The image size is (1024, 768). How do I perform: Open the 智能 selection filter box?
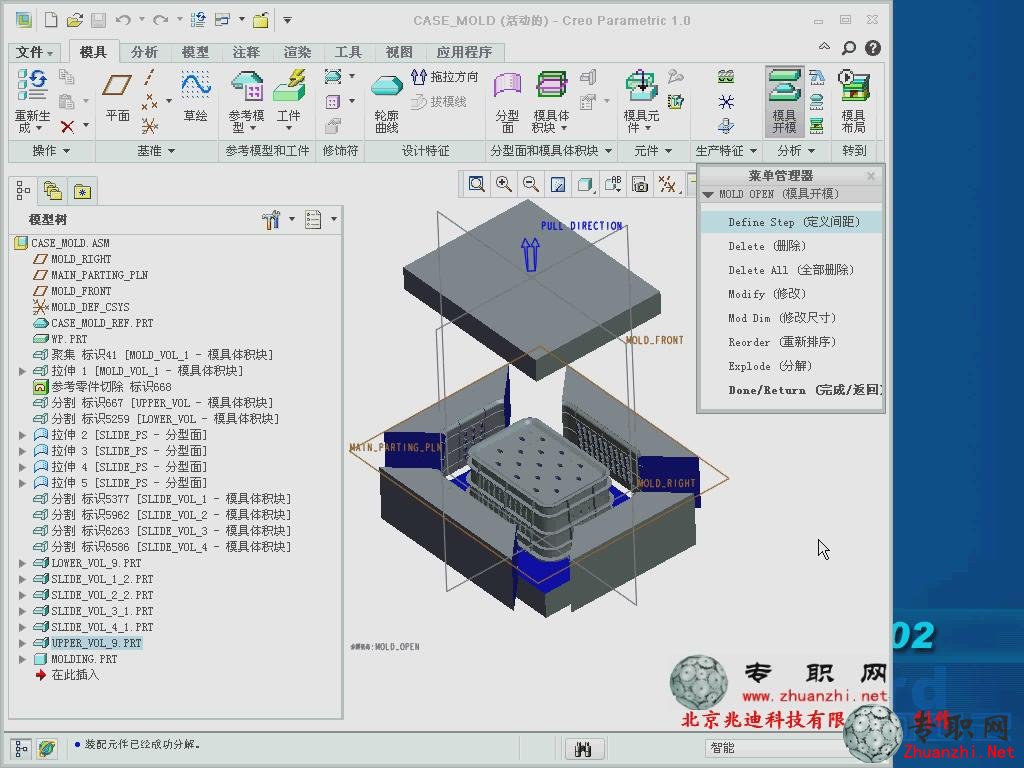point(777,748)
